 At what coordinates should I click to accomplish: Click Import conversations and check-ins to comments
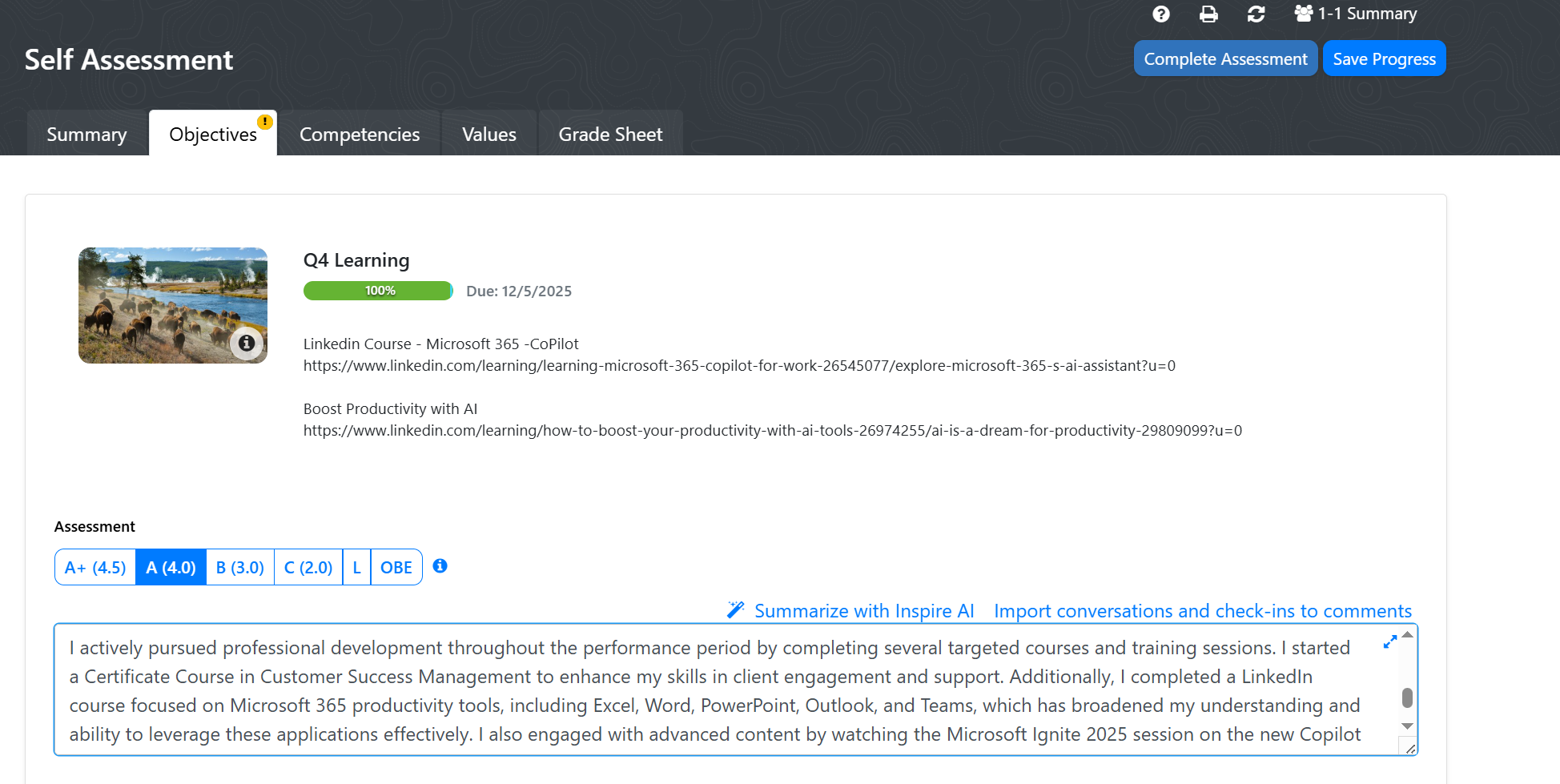[1202, 611]
